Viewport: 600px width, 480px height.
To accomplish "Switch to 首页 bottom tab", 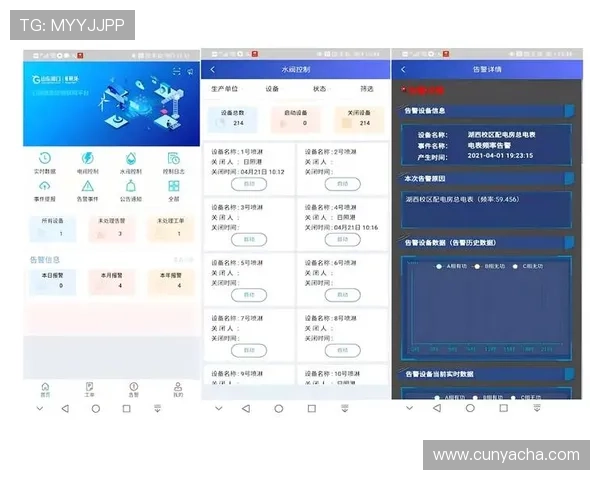I will click(x=45, y=390).
